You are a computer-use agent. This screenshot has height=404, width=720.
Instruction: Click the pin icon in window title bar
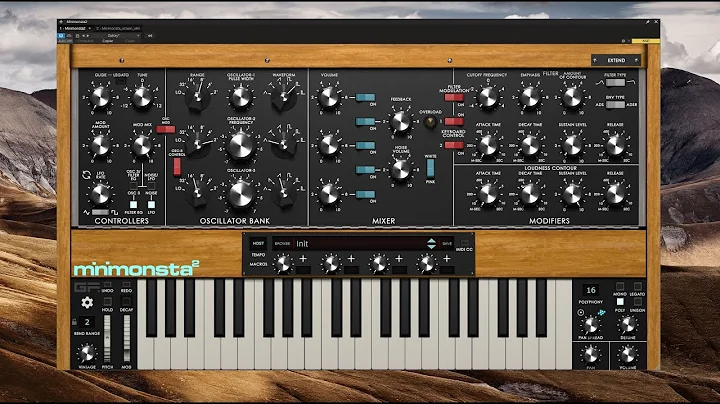click(647, 22)
